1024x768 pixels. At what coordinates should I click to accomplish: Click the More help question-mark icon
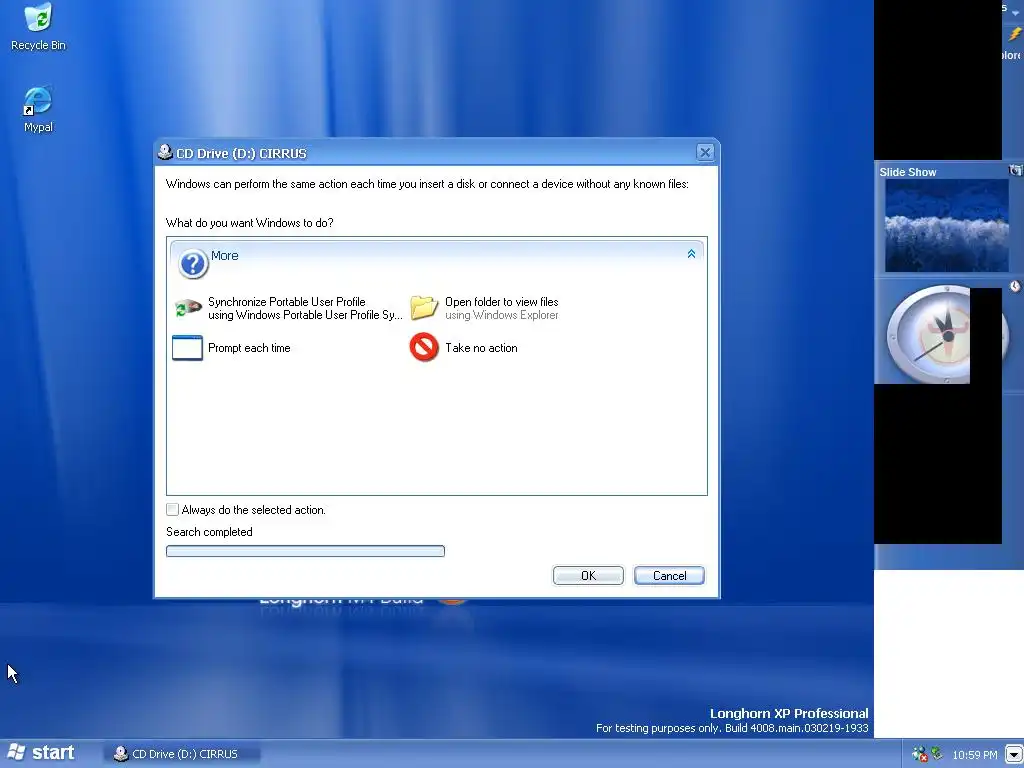[193, 263]
